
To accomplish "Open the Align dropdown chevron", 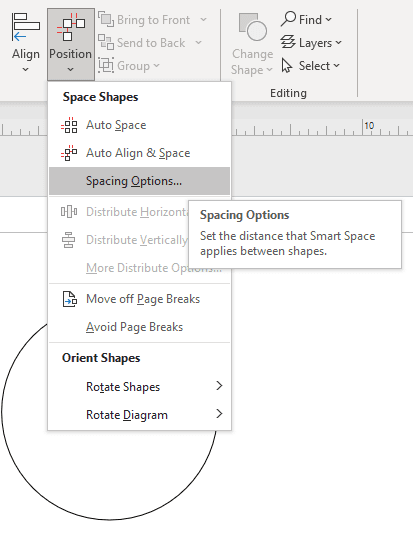I will [25, 70].
